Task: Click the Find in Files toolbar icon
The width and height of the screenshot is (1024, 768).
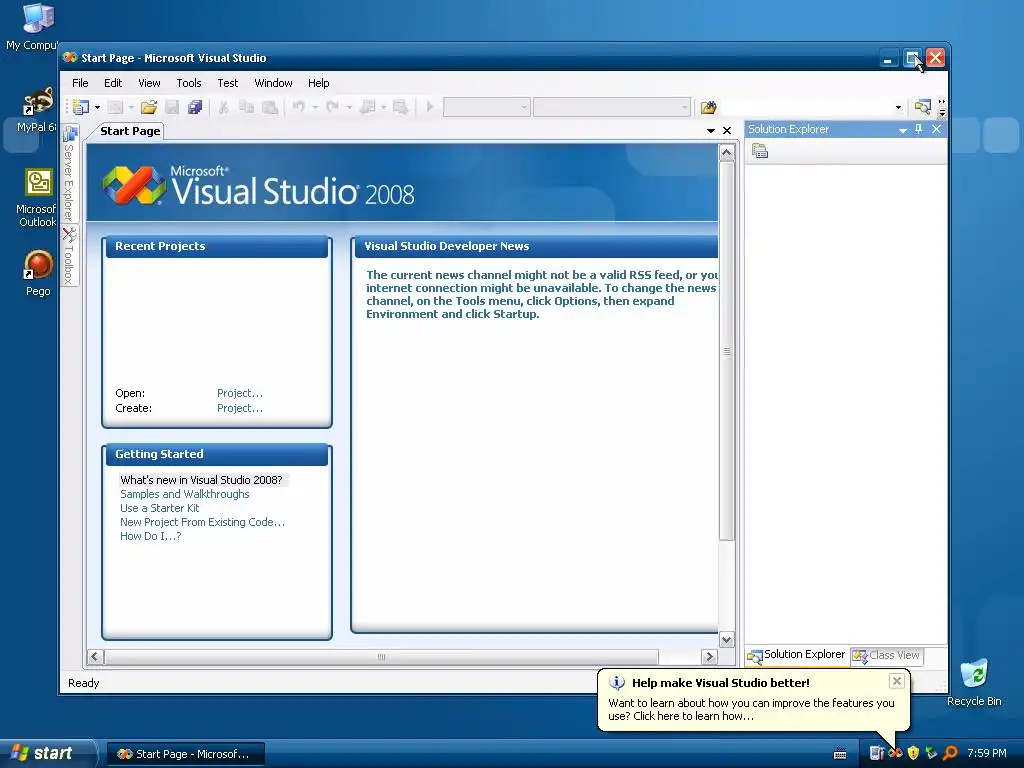Action: coord(709,107)
